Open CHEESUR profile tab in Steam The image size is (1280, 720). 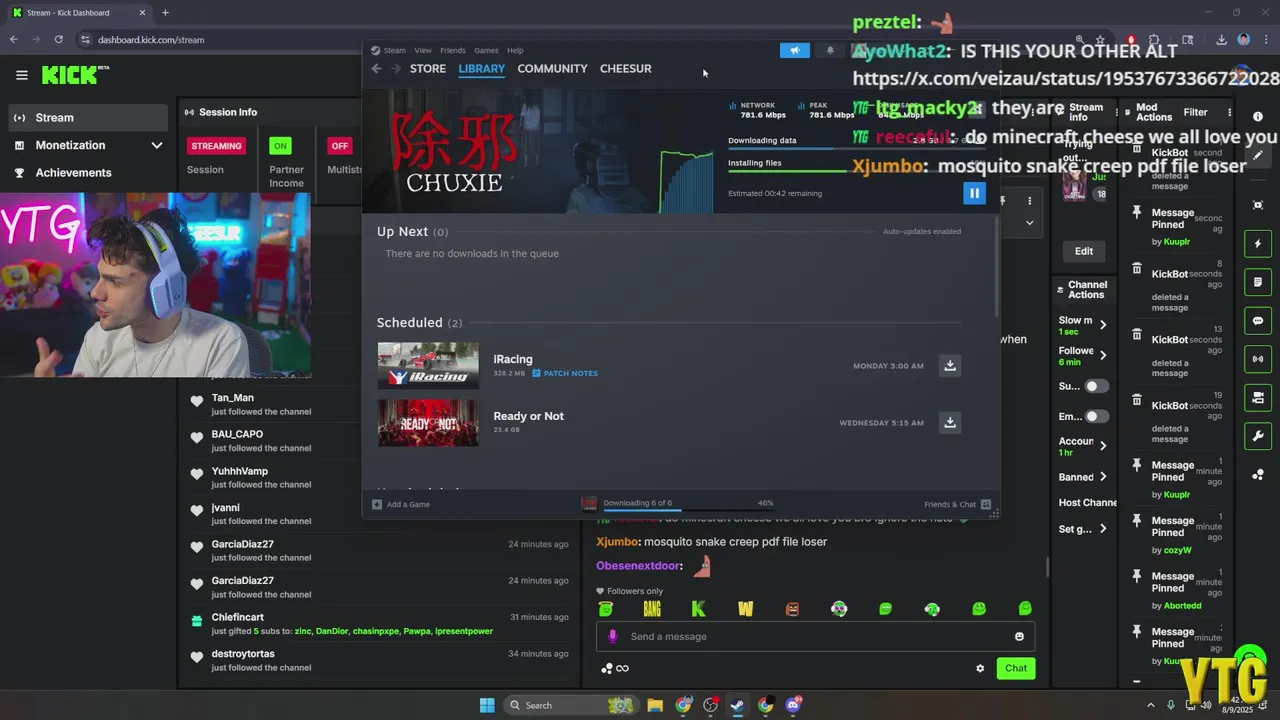pyautogui.click(x=625, y=69)
